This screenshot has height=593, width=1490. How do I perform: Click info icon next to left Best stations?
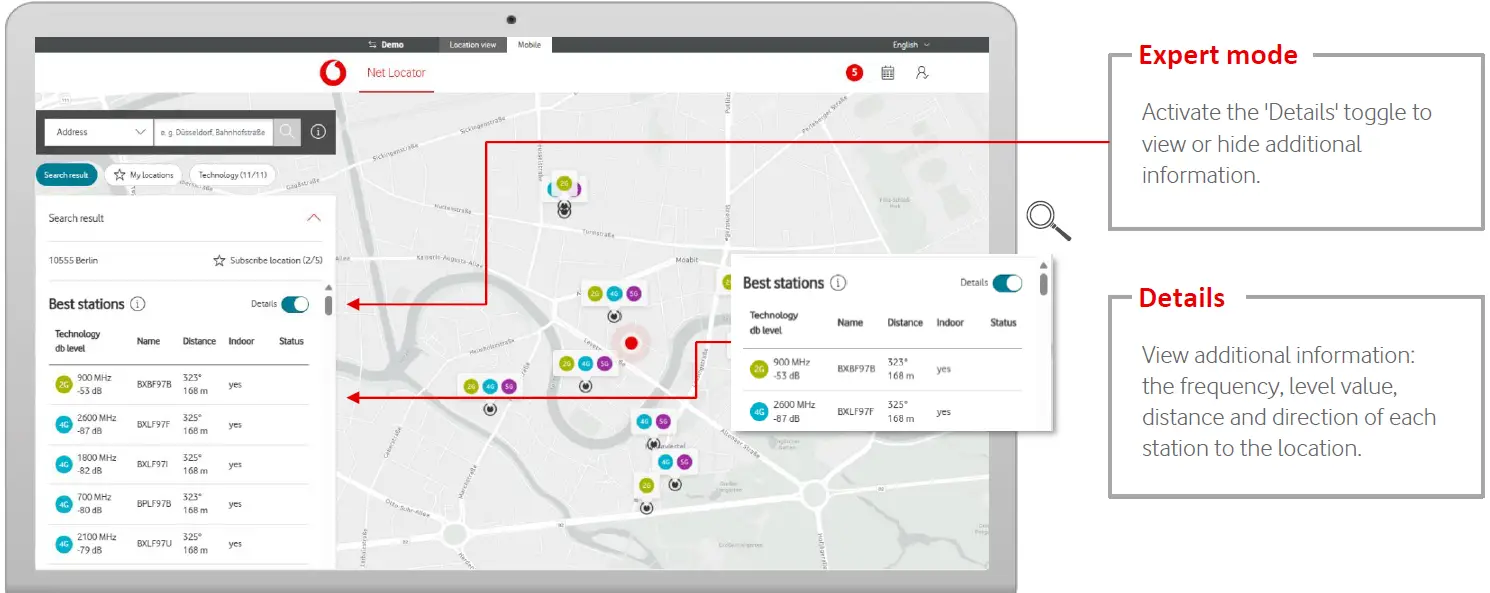point(138,304)
